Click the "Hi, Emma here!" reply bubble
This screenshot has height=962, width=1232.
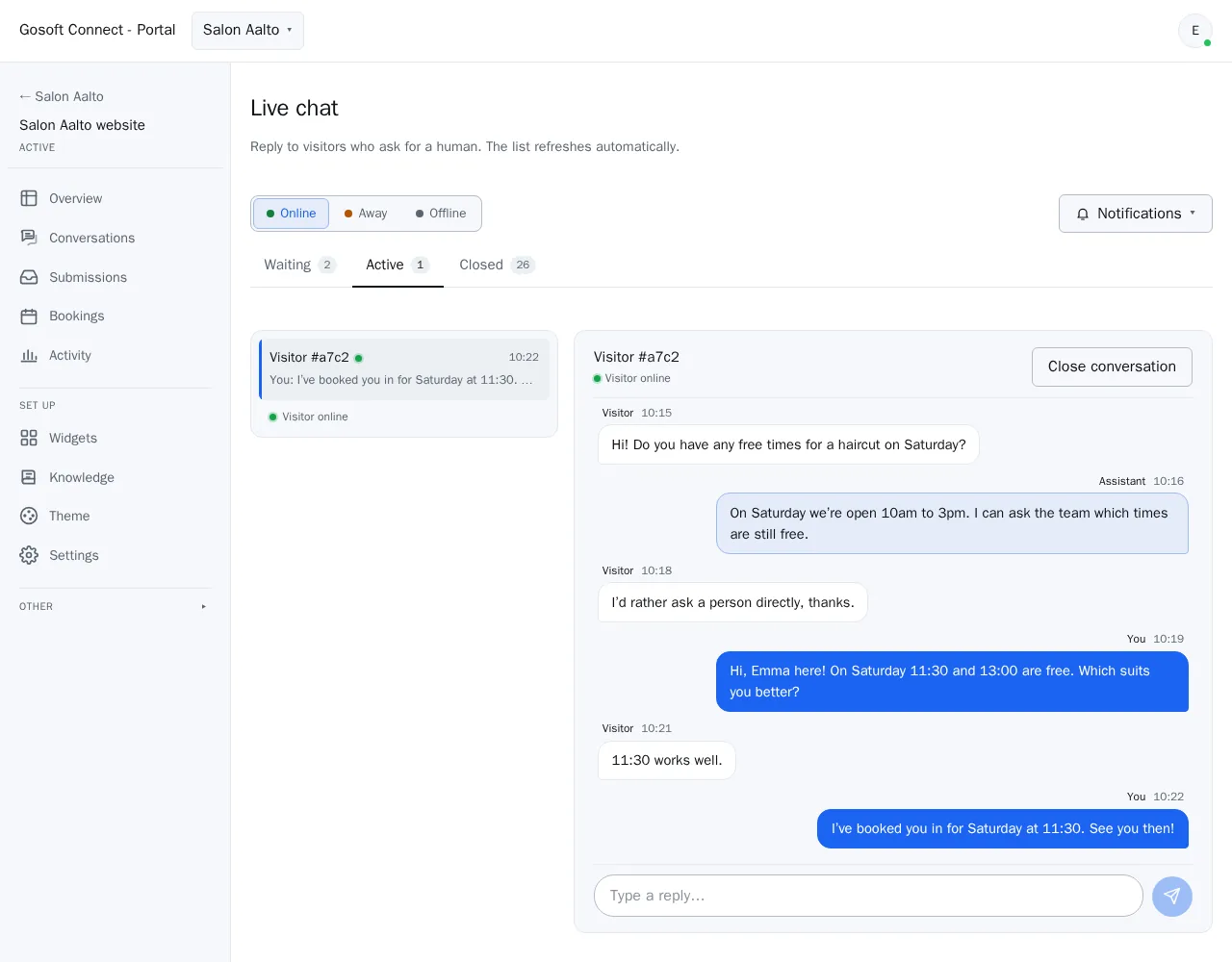[x=952, y=682]
